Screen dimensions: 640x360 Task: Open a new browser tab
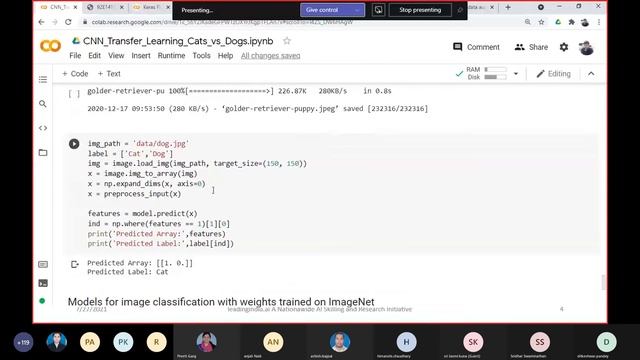tap(508, 7)
